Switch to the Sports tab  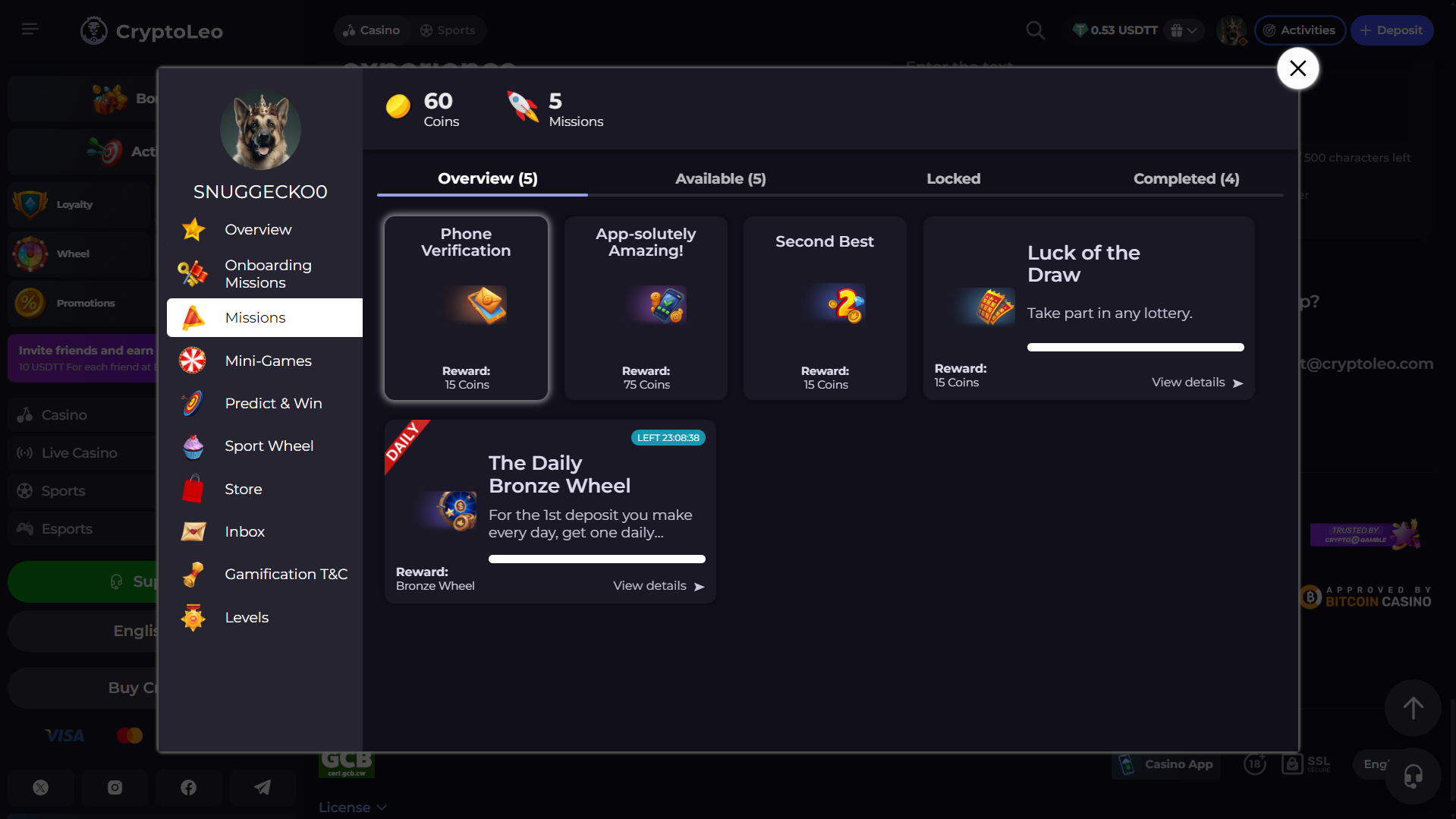coord(448,30)
